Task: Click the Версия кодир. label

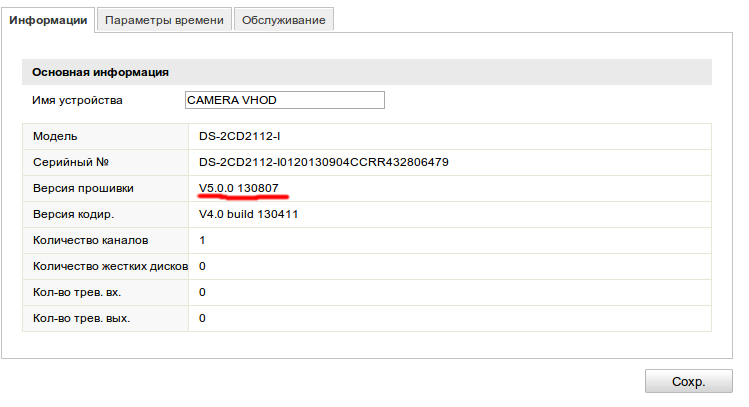Action: click(x=74, y=214)
